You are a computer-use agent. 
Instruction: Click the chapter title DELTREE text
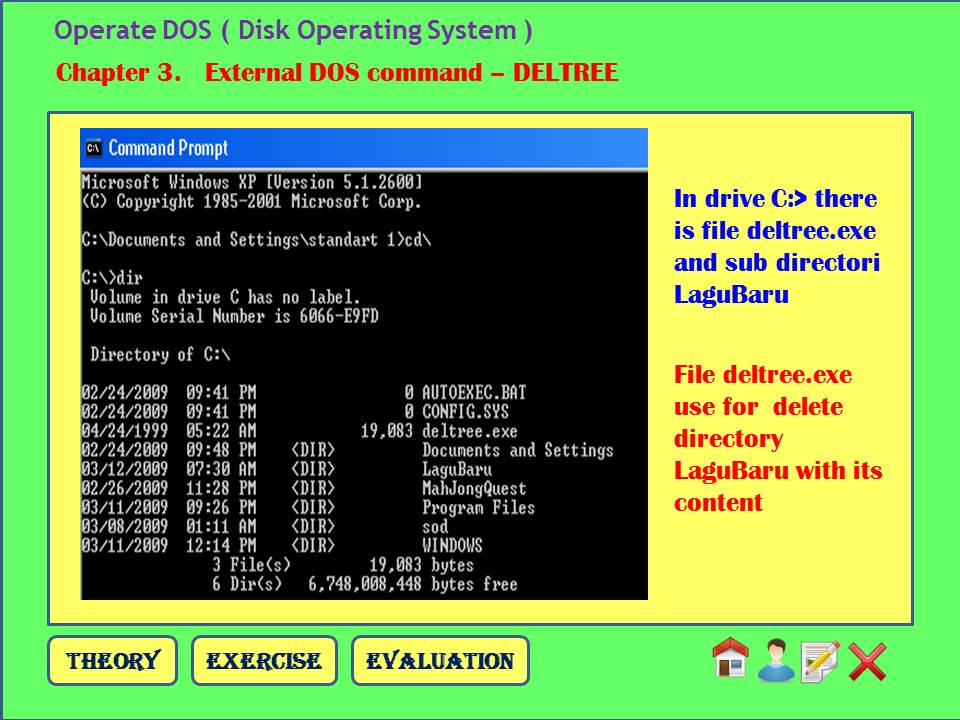[x=568, y=72]
